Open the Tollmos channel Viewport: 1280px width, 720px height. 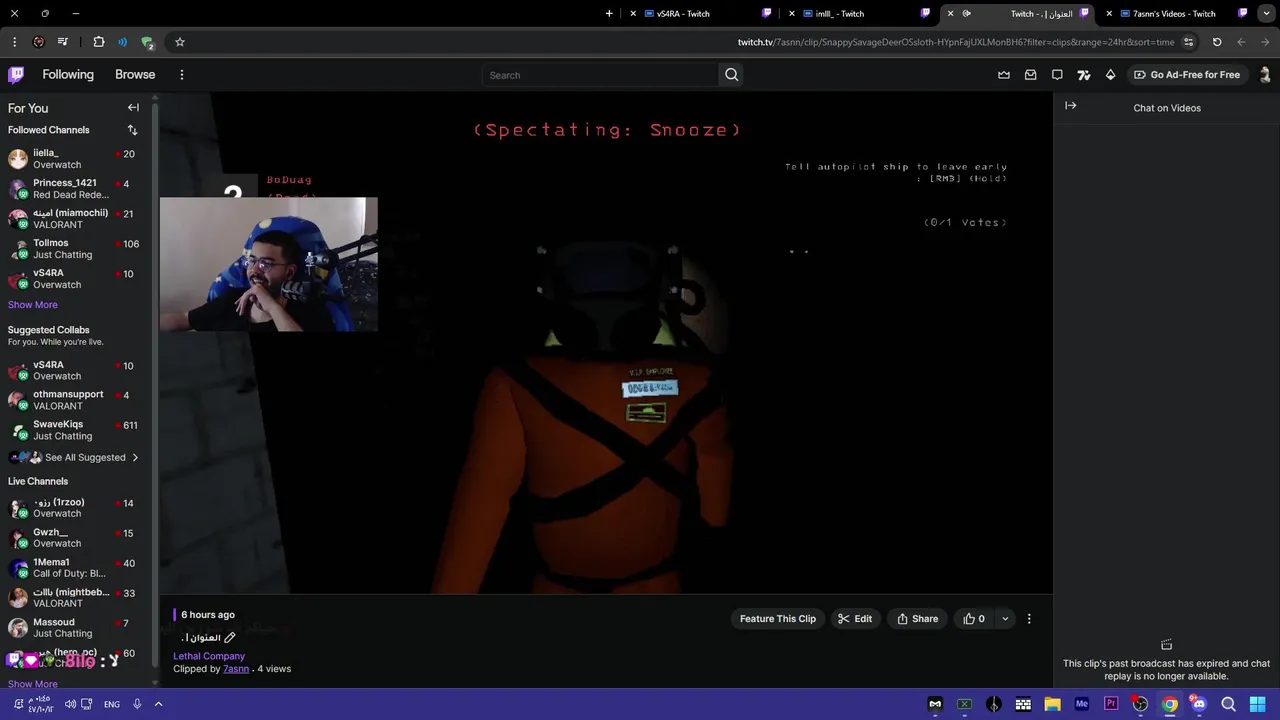[76, 249]
